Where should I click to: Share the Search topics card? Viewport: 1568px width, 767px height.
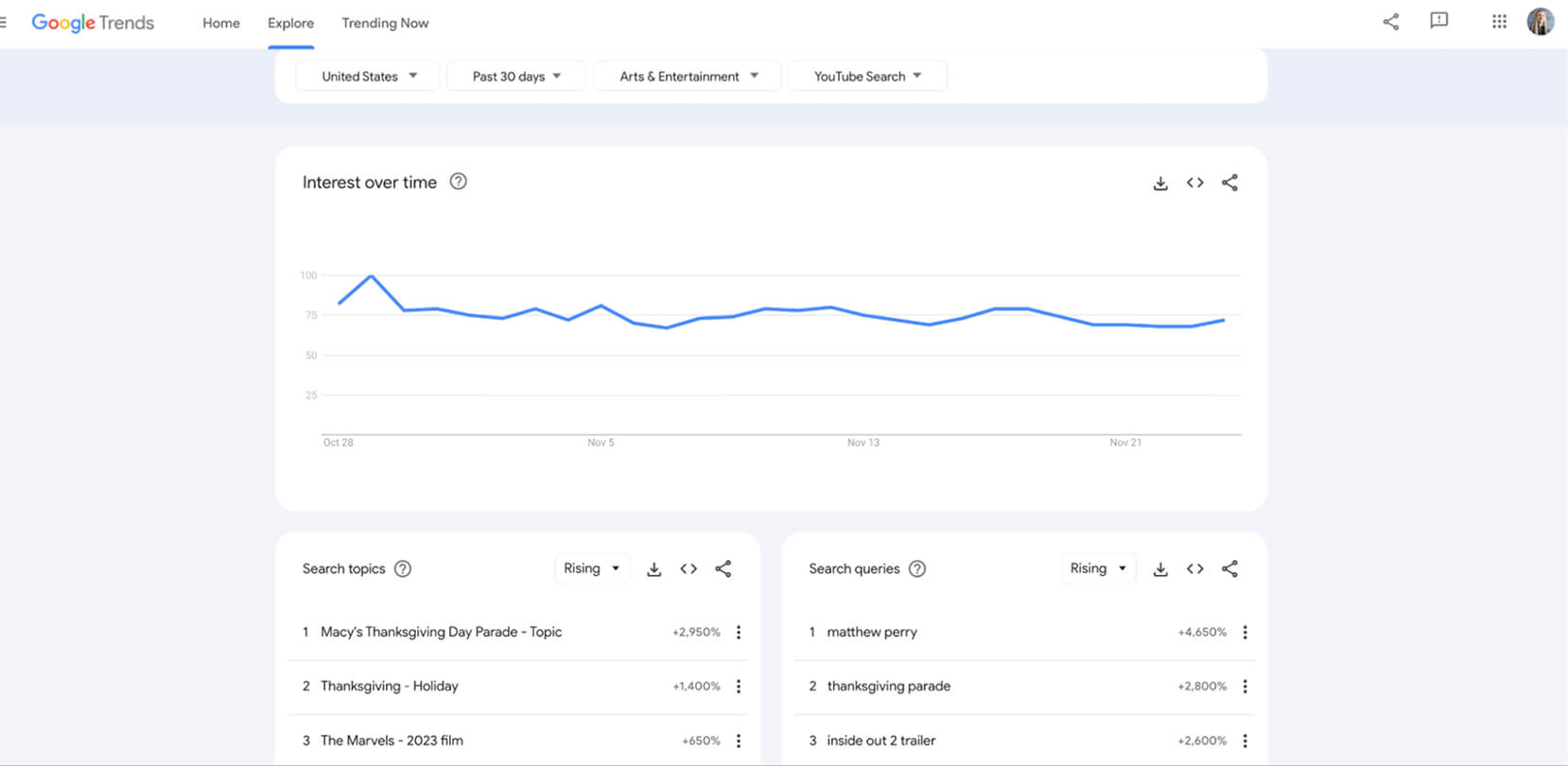[723, 568]
